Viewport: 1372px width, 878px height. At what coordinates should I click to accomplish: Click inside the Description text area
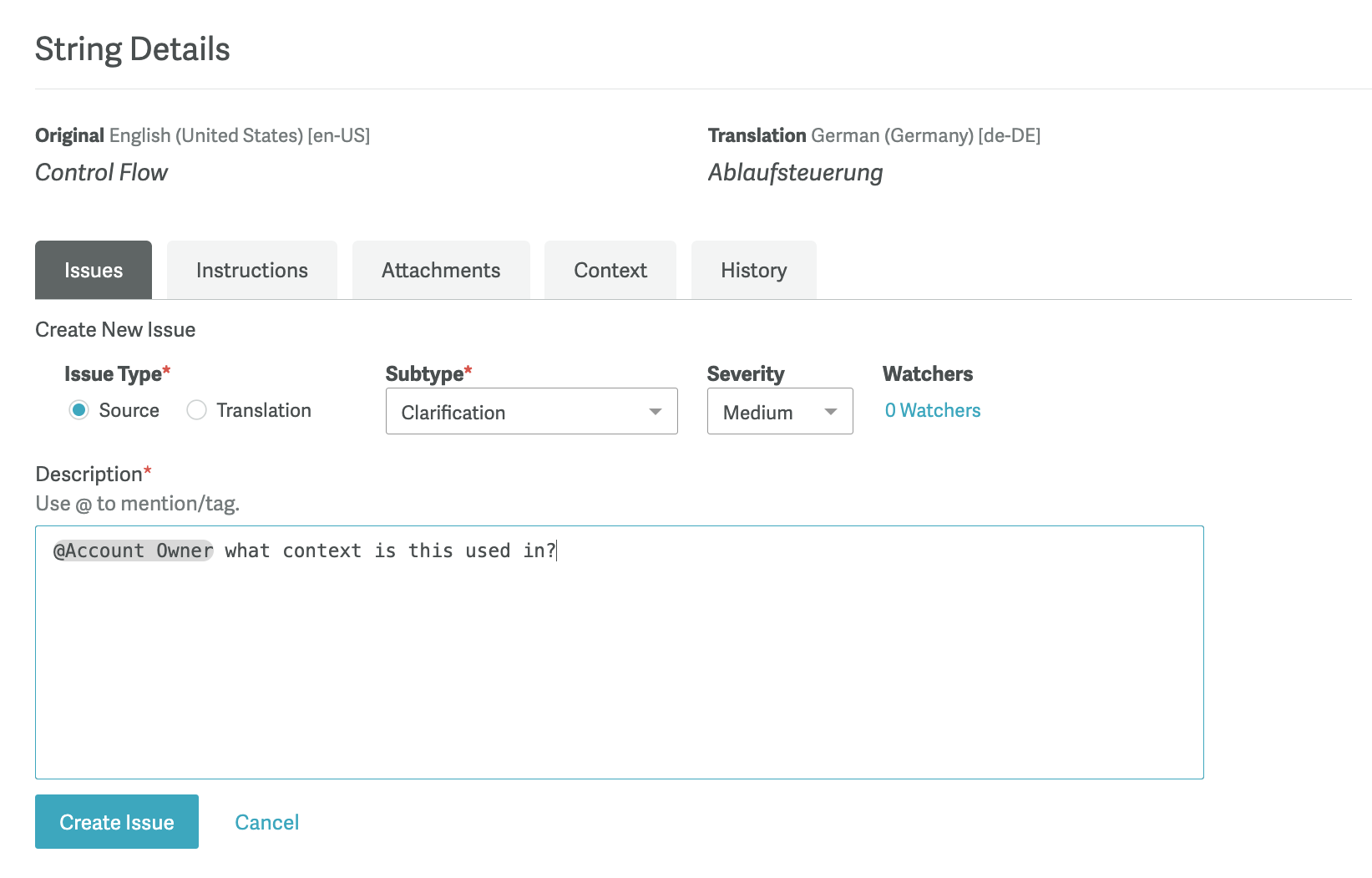(619, 668)
